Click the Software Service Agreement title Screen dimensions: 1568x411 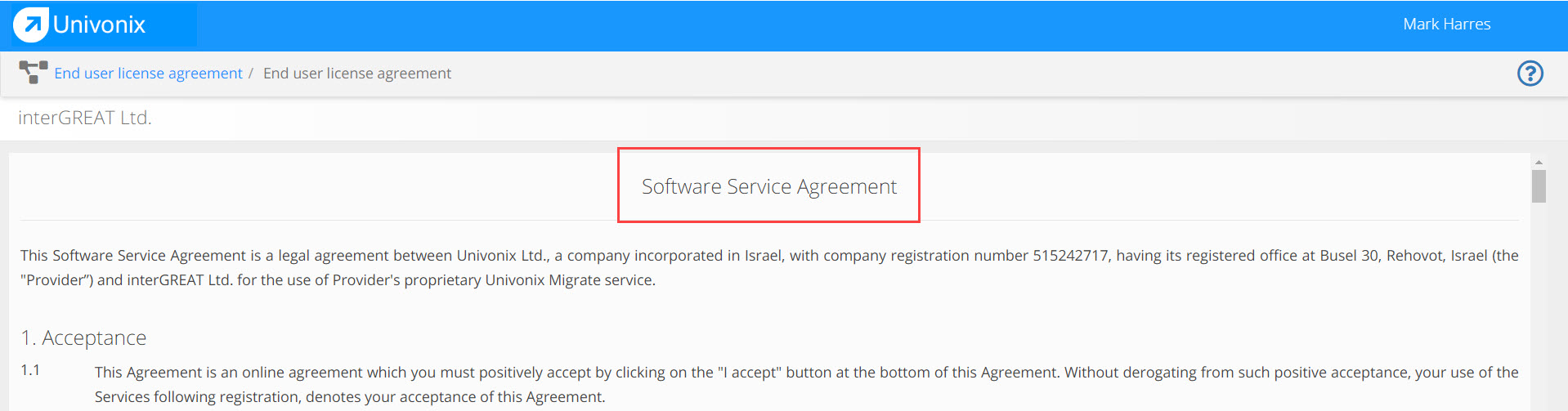click(768, 186)
